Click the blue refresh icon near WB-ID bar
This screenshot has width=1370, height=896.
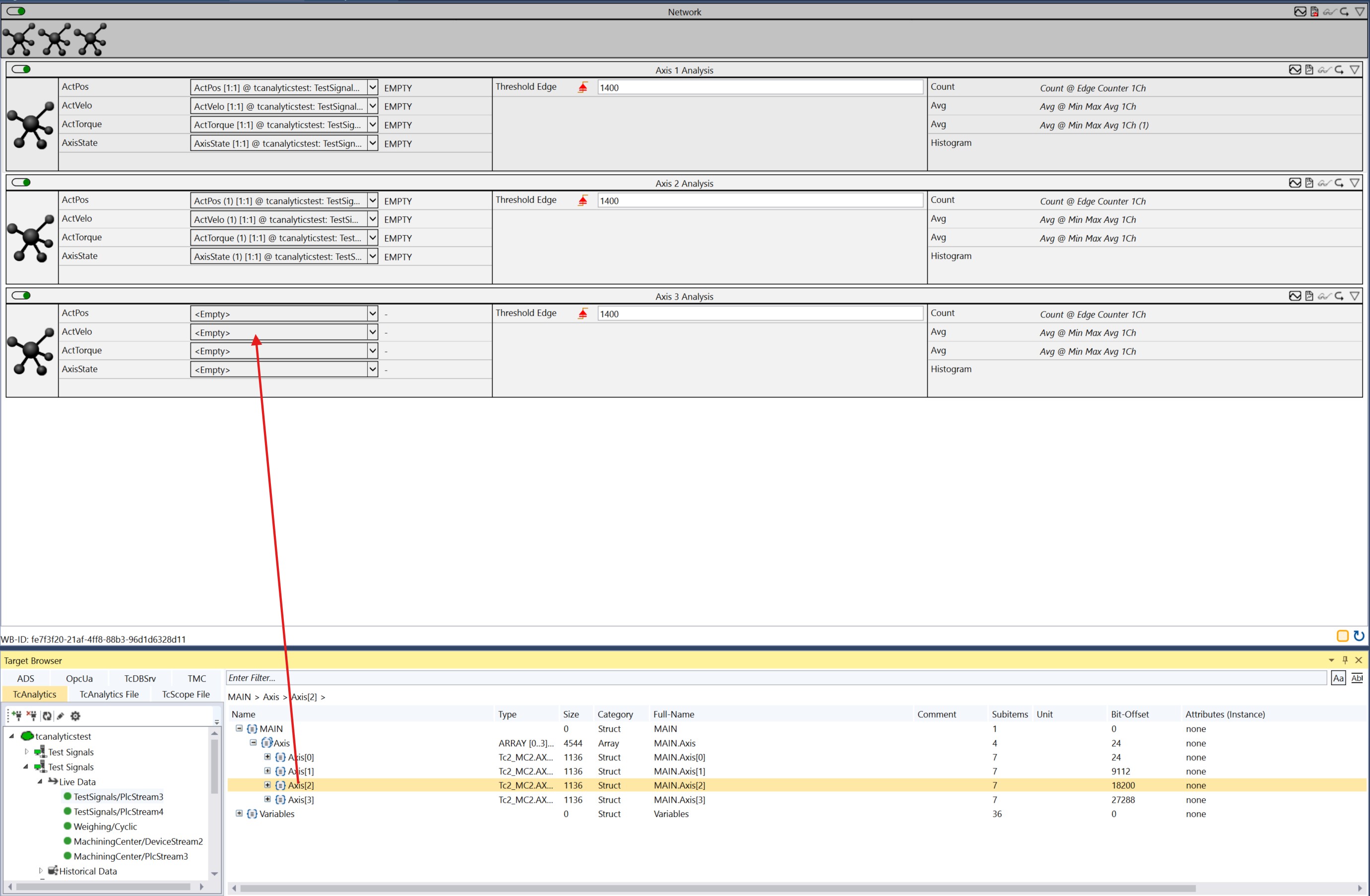click(x=1359, y=636)
